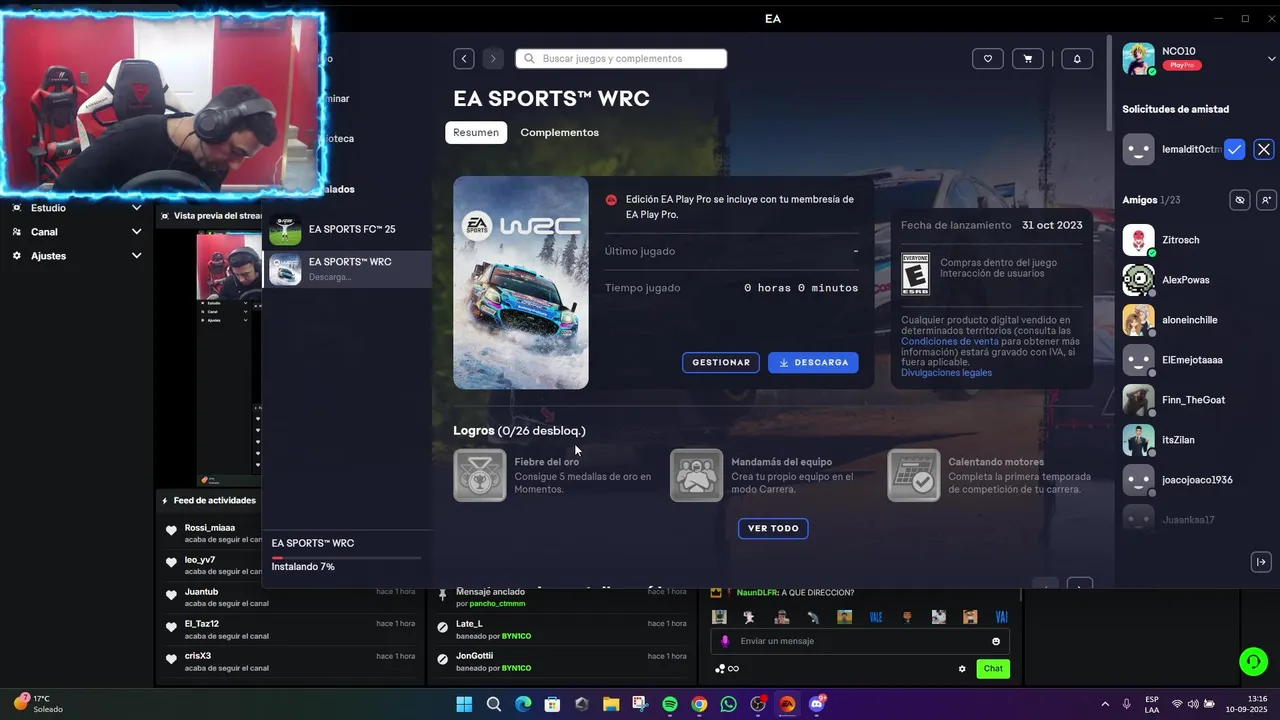Decline the lemalditOctm friend request
Viewport: 1280px width, 720px height.
tap(1264, 149)
